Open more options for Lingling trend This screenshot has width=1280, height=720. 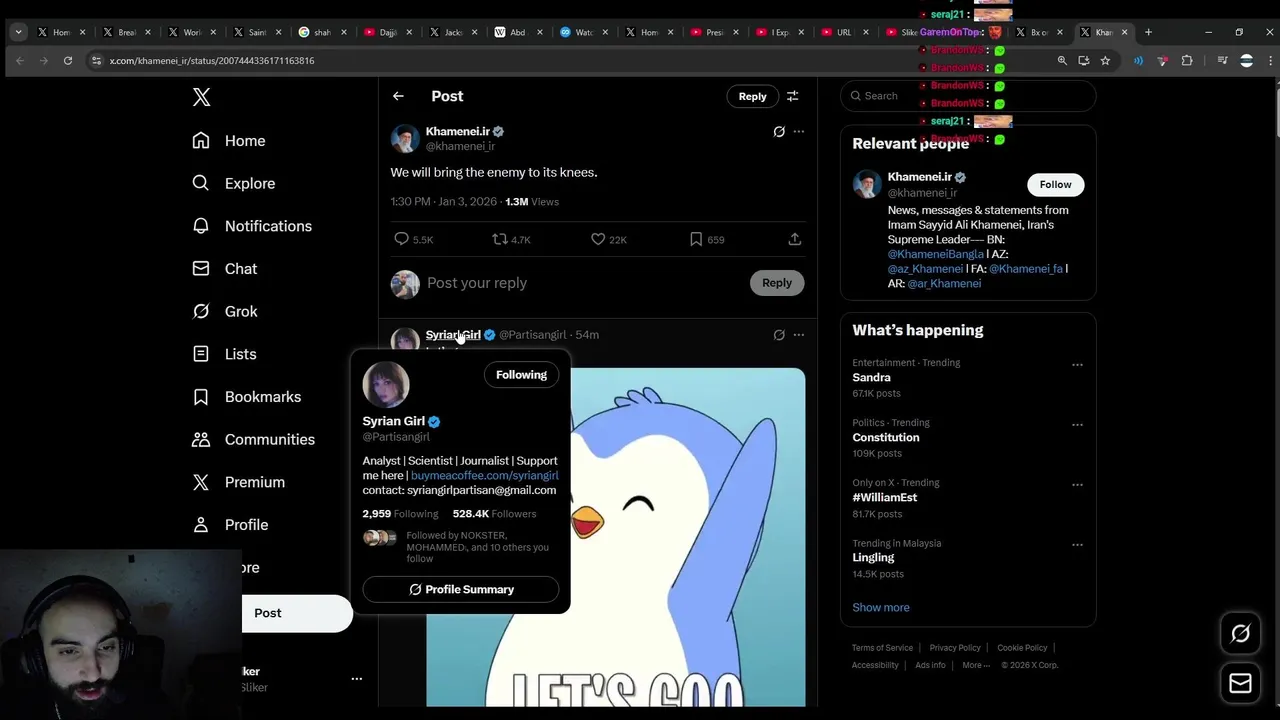click(1077, 545)
